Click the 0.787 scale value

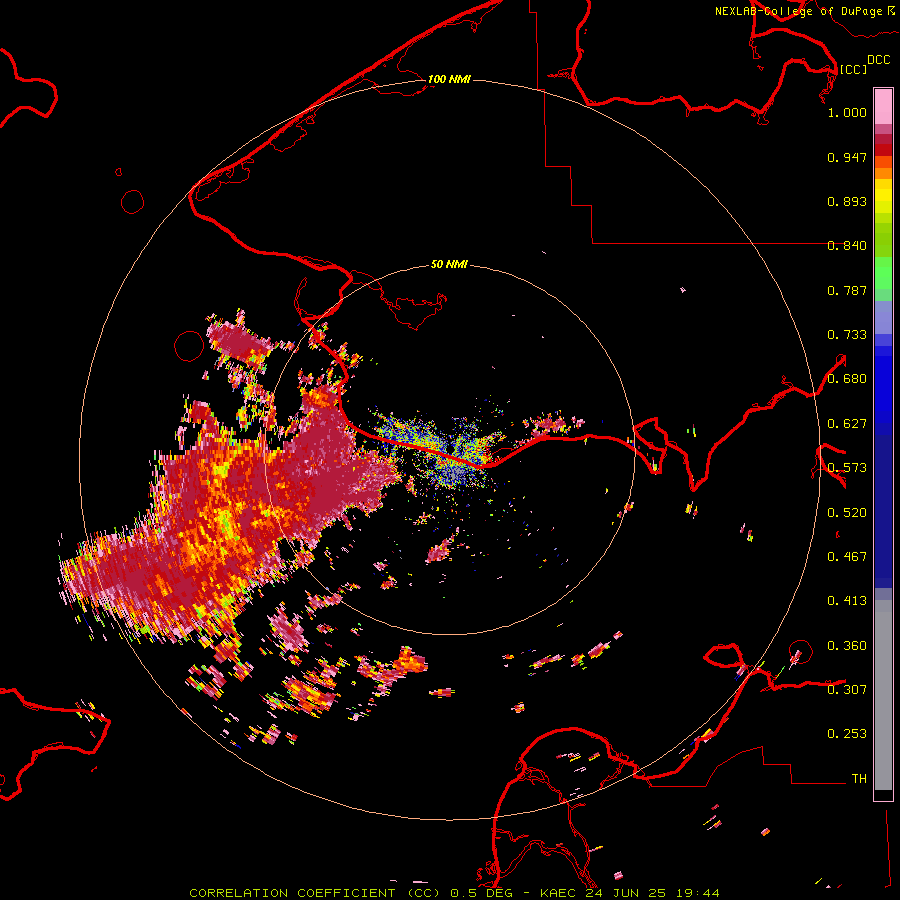(x=847, y=290)
